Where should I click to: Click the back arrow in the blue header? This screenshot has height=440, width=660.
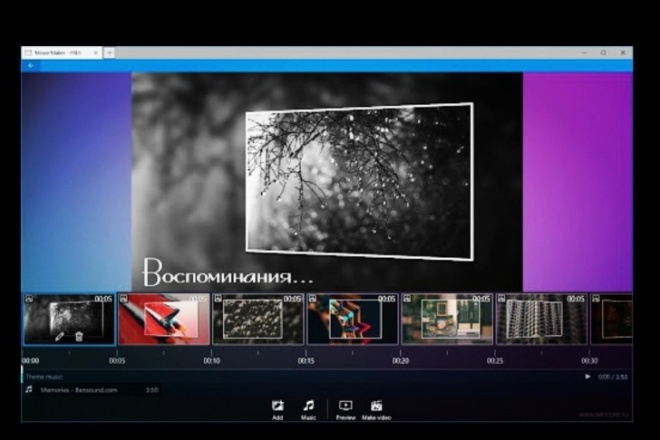(x=31, y=65)
